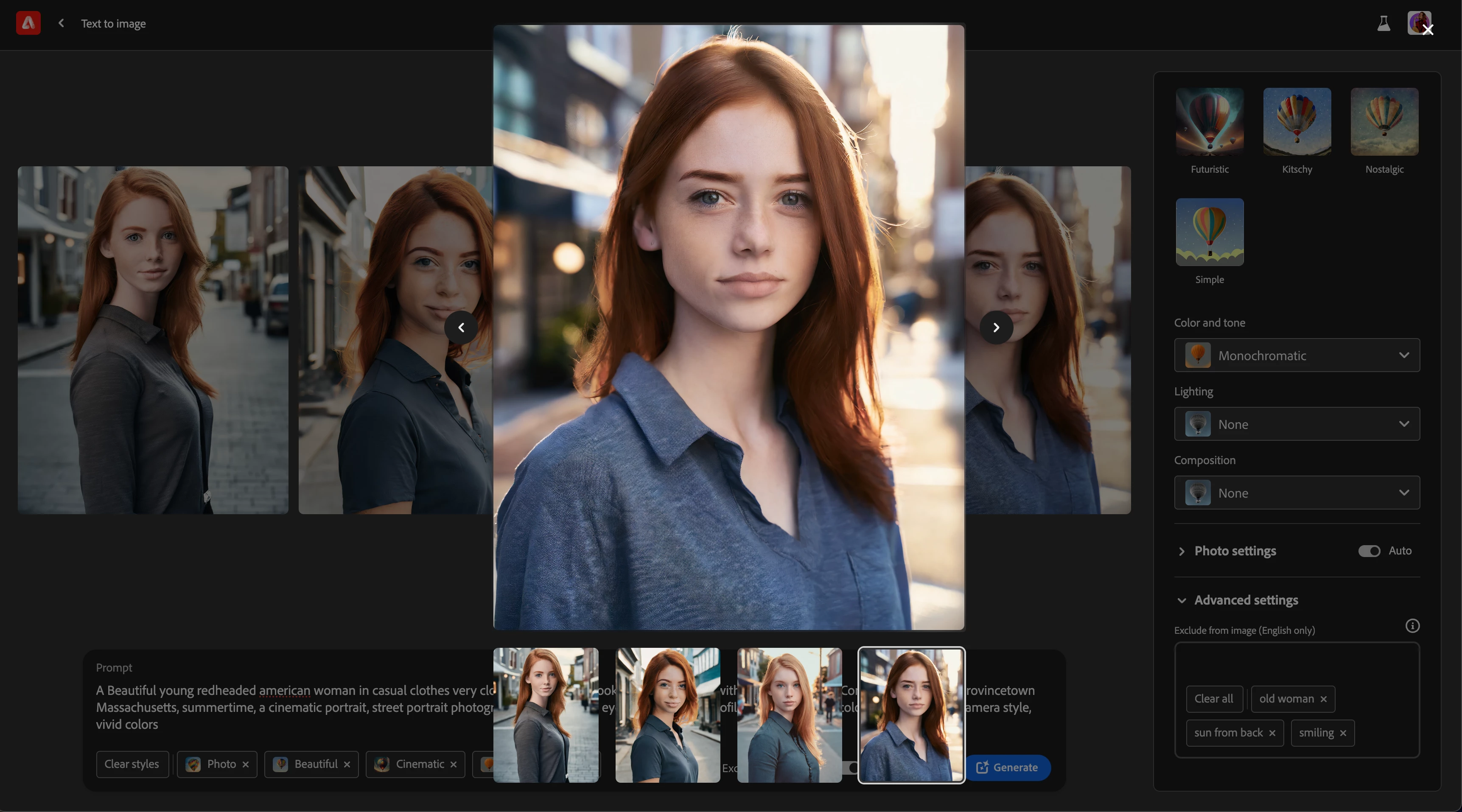
Task: Go to previous image with left arrow
Action: 461,328
